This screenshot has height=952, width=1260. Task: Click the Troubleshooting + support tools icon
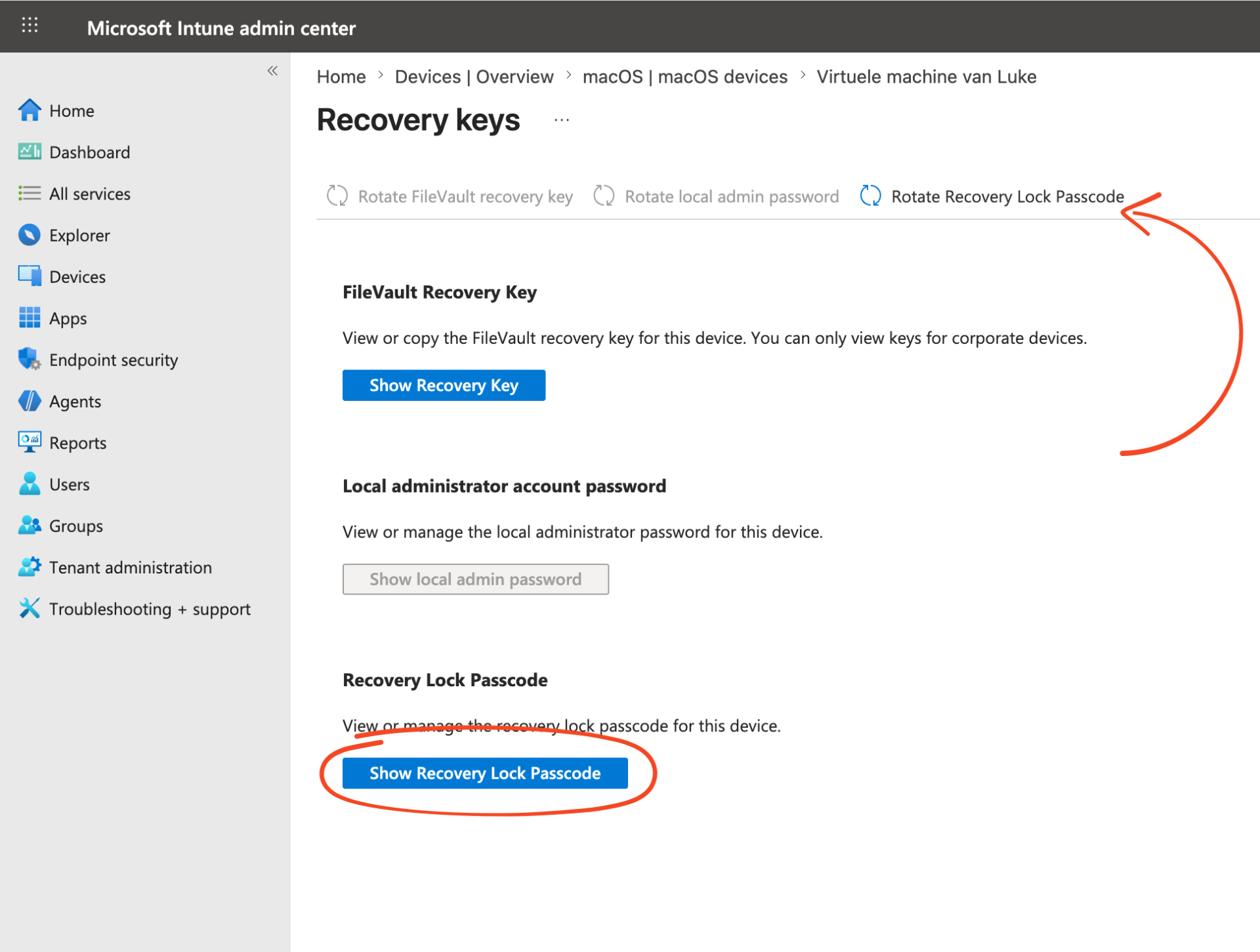coord(30,608)
